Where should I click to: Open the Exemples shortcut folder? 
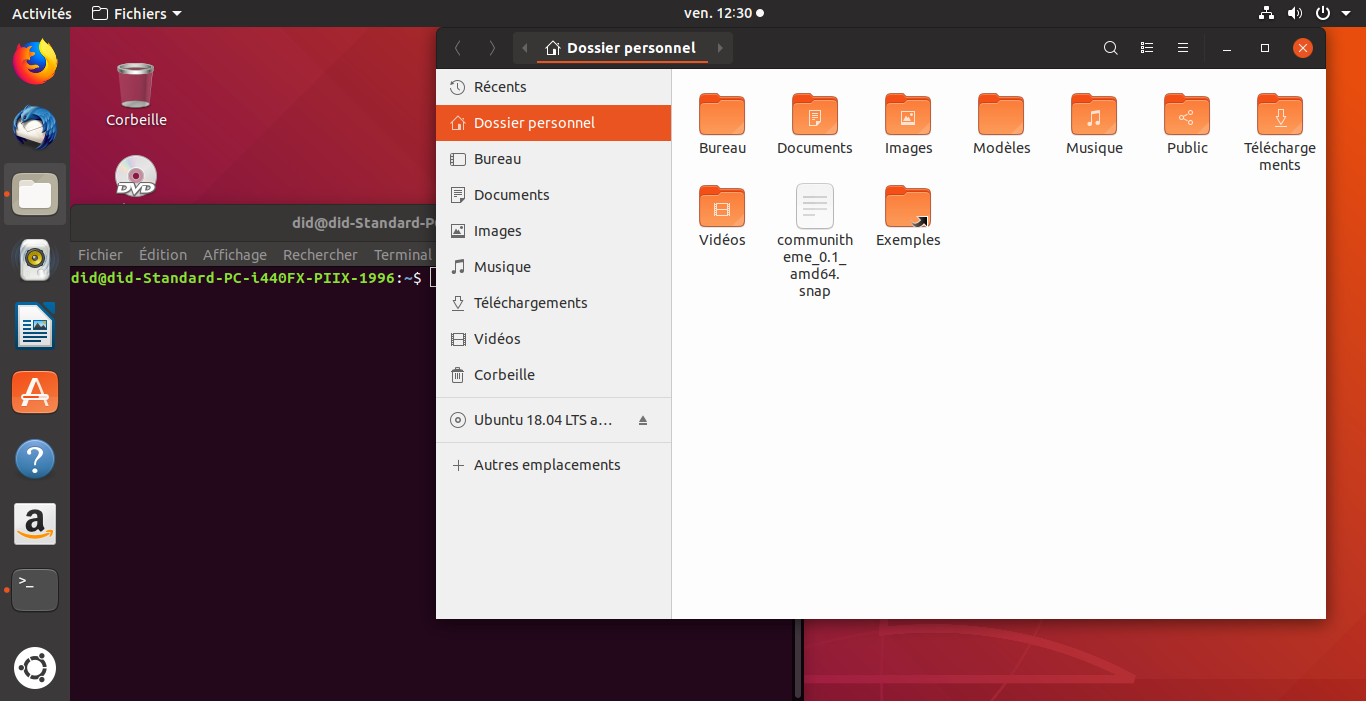[908, 216]
